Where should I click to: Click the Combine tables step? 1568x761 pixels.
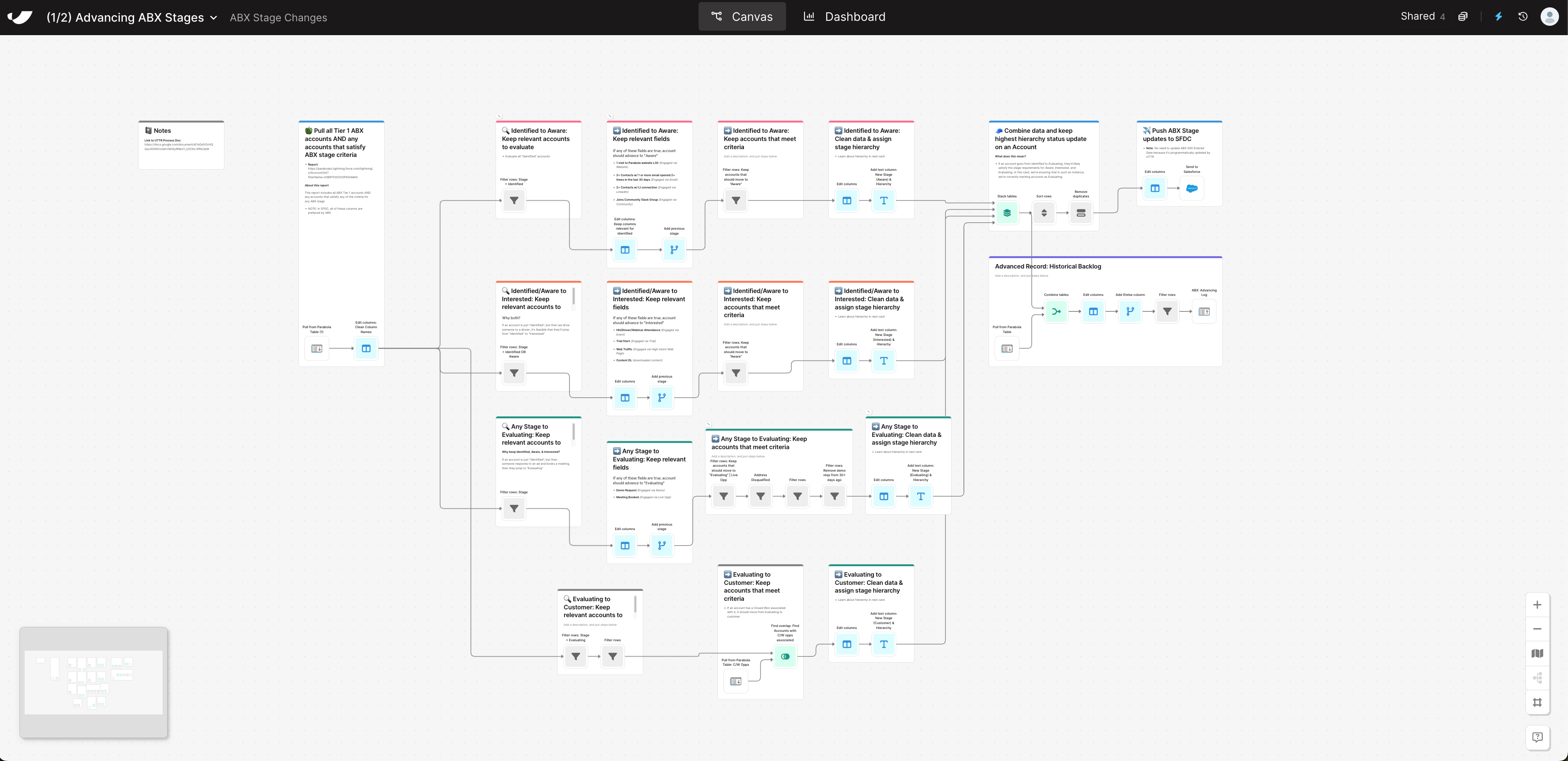coord(1056,311)
